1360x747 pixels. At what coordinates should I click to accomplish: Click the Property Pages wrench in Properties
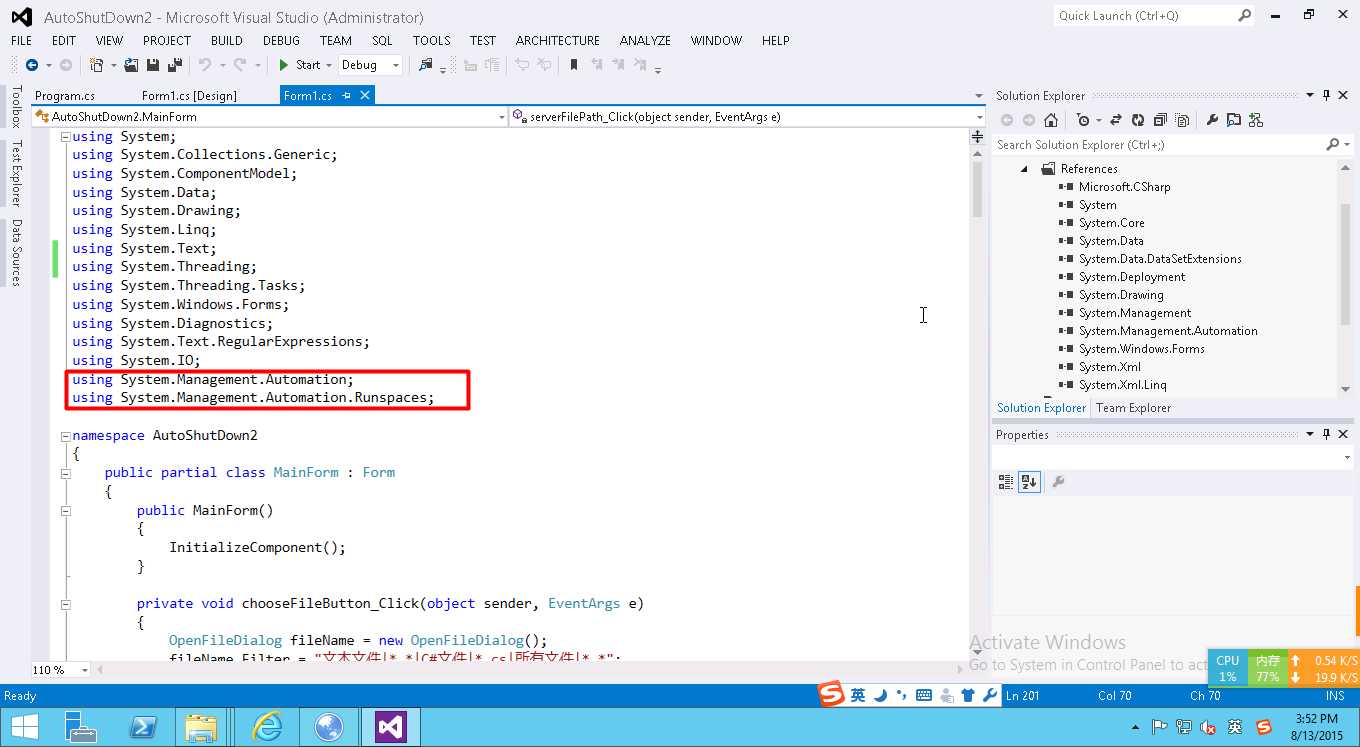tap(1059, 482)
